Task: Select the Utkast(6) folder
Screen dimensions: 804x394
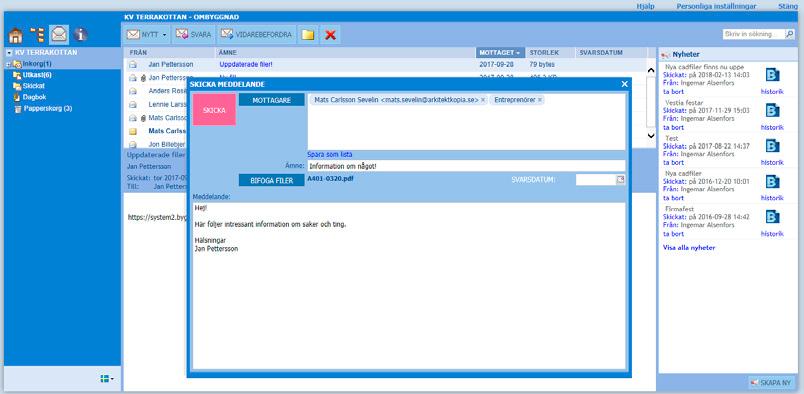Action: click(x=37, y=75)
